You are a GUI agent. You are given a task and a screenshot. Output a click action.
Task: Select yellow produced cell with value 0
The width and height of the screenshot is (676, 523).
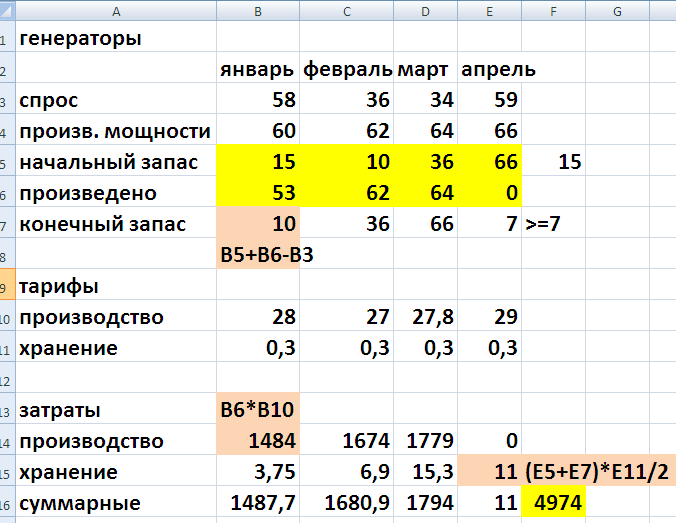coord(489,193)
